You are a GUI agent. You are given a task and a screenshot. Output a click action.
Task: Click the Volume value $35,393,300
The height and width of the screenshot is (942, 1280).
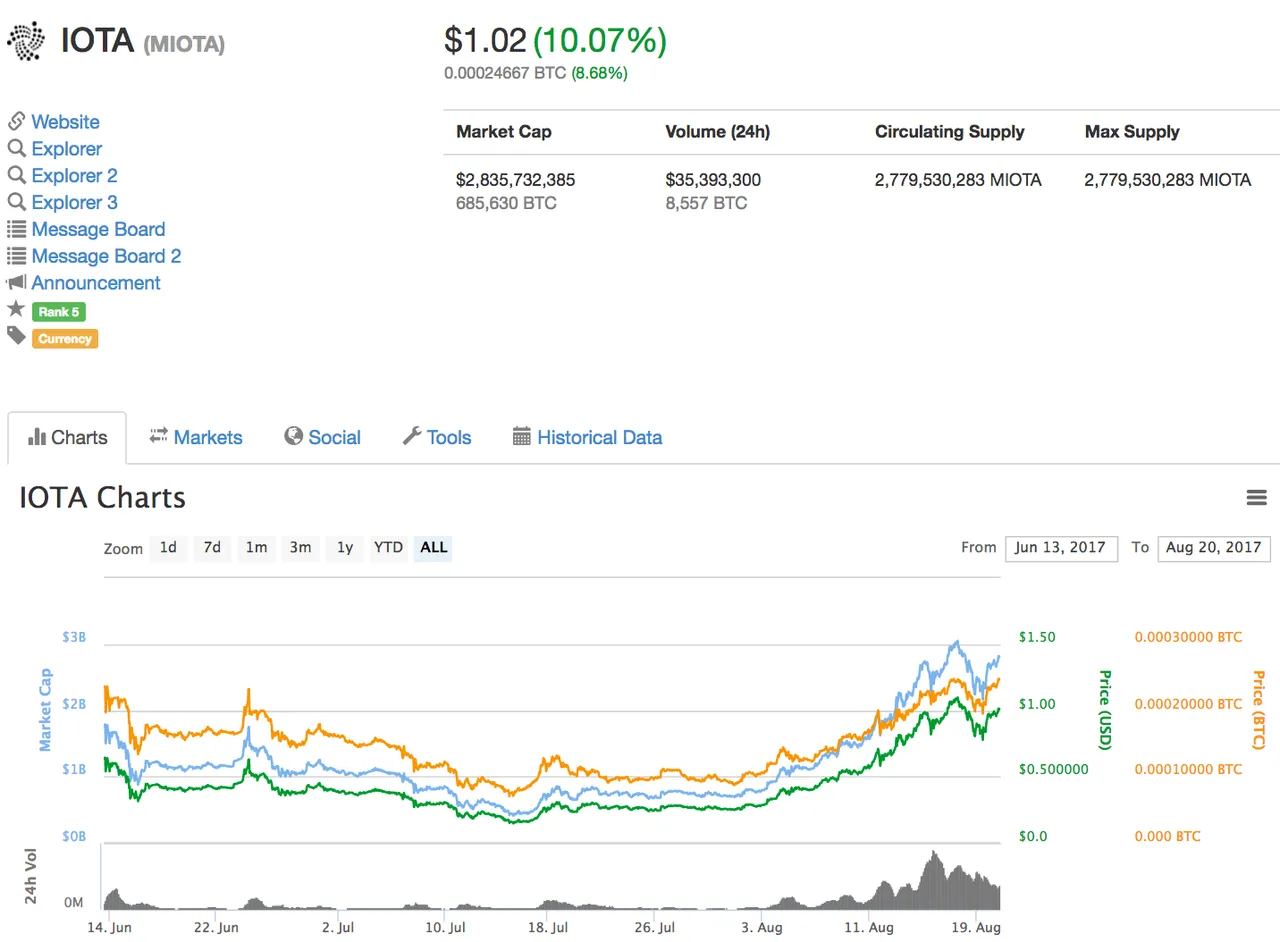tap(713, 181)
